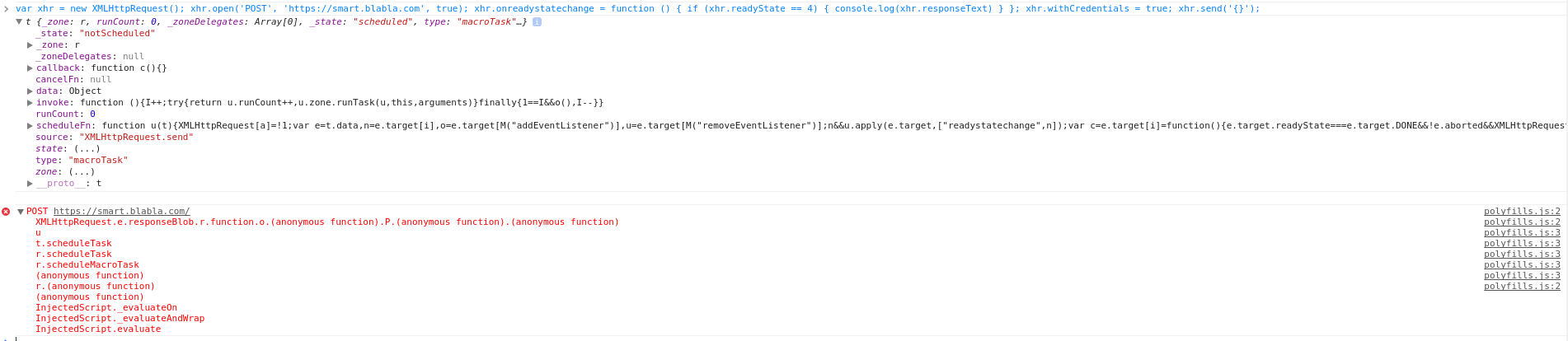
Task: Open polyfills.js:2 link on POST row
Action: 1522,212
